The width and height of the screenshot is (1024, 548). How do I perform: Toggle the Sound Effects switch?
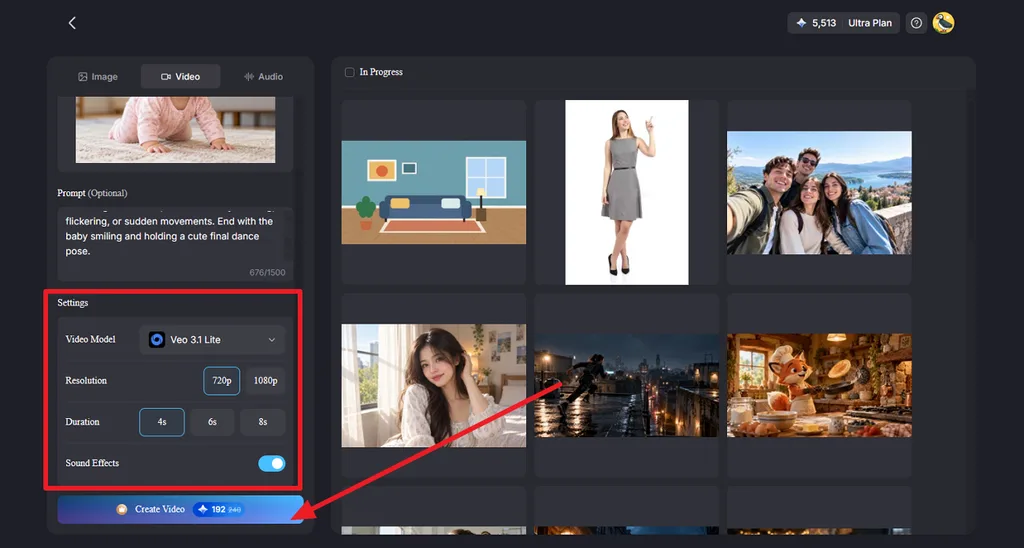tap(272, 463)
